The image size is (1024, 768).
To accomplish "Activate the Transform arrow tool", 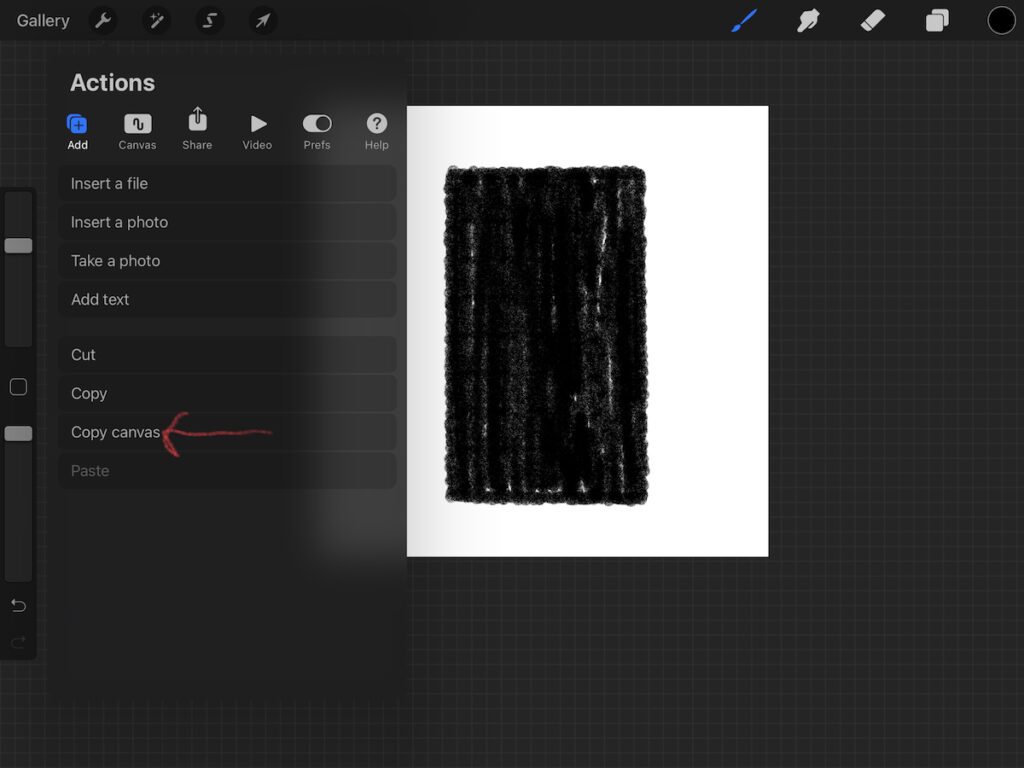I will point(263,20).
